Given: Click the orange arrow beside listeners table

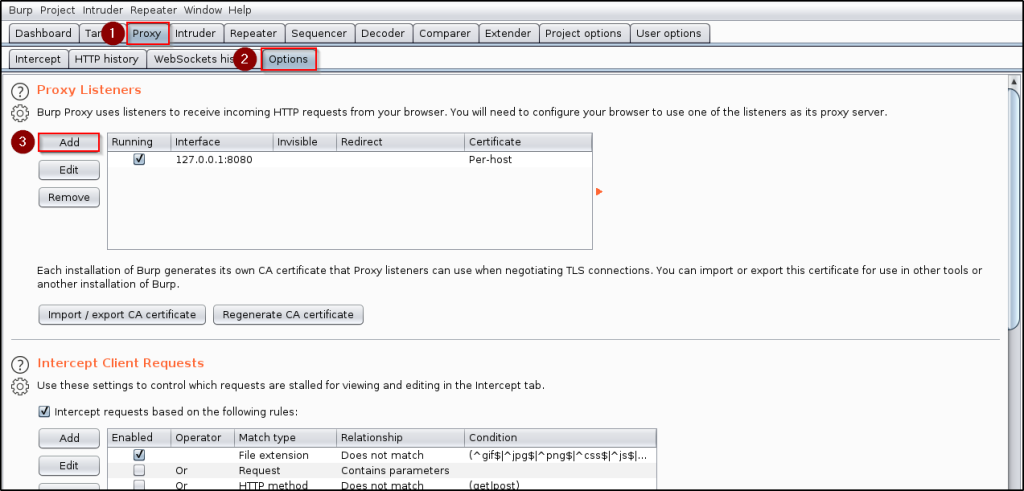Looking at the screenshot, I should click(x=599, y=191).
